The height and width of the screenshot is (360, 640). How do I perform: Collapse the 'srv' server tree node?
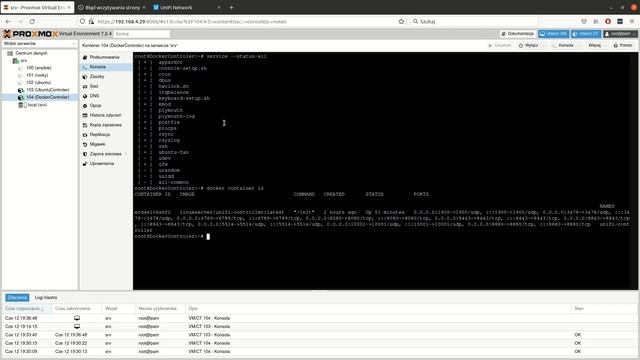point(10,61)
